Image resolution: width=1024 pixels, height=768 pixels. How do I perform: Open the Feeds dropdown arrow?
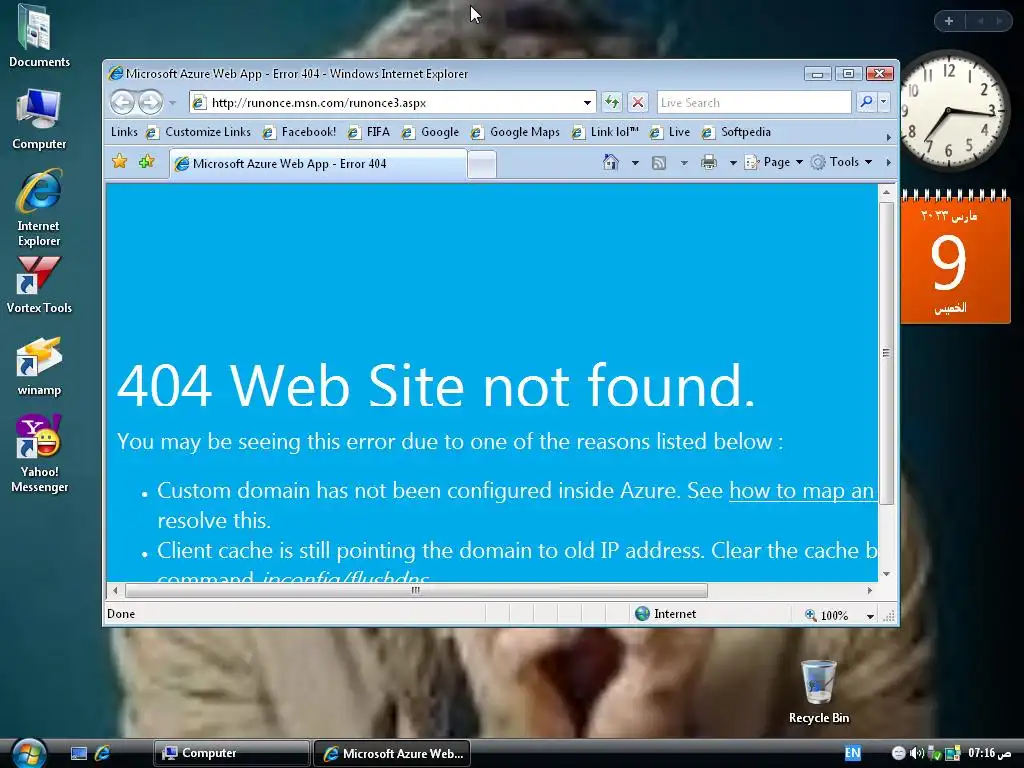684,163
